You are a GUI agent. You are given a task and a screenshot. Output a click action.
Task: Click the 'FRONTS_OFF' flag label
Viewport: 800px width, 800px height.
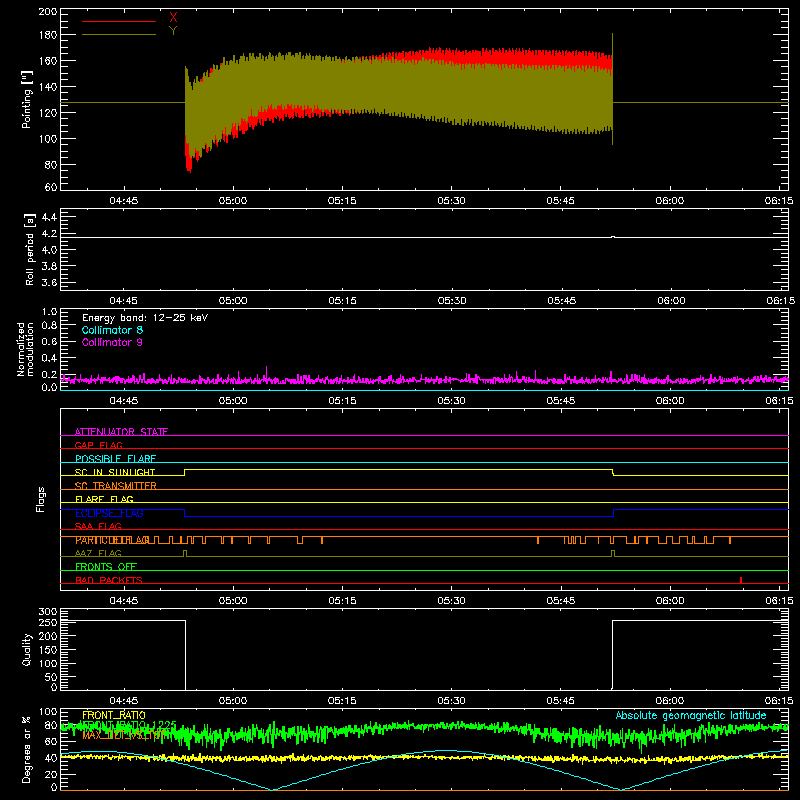point(106,567)
